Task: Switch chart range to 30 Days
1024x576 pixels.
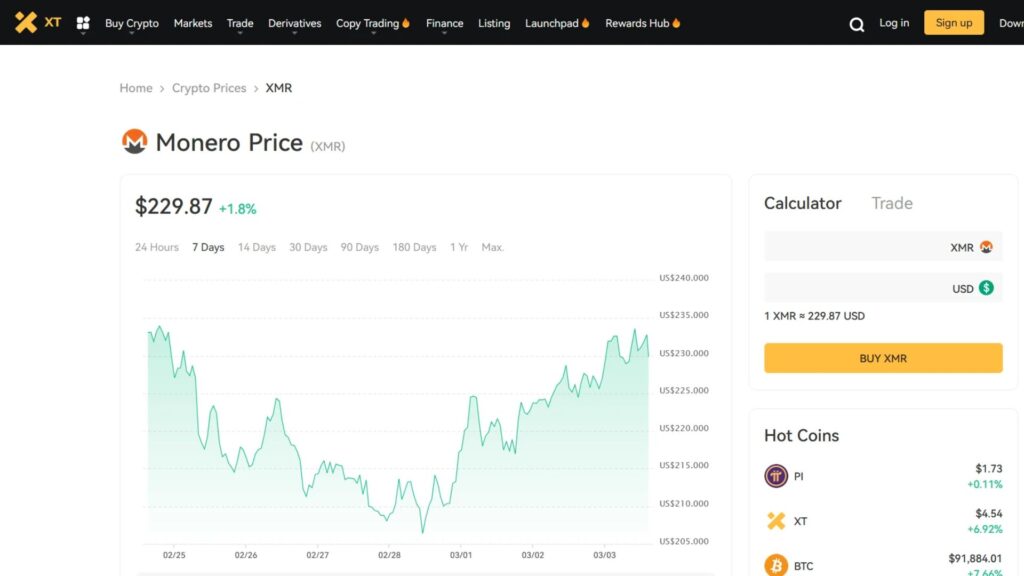Action: point(308,248)
